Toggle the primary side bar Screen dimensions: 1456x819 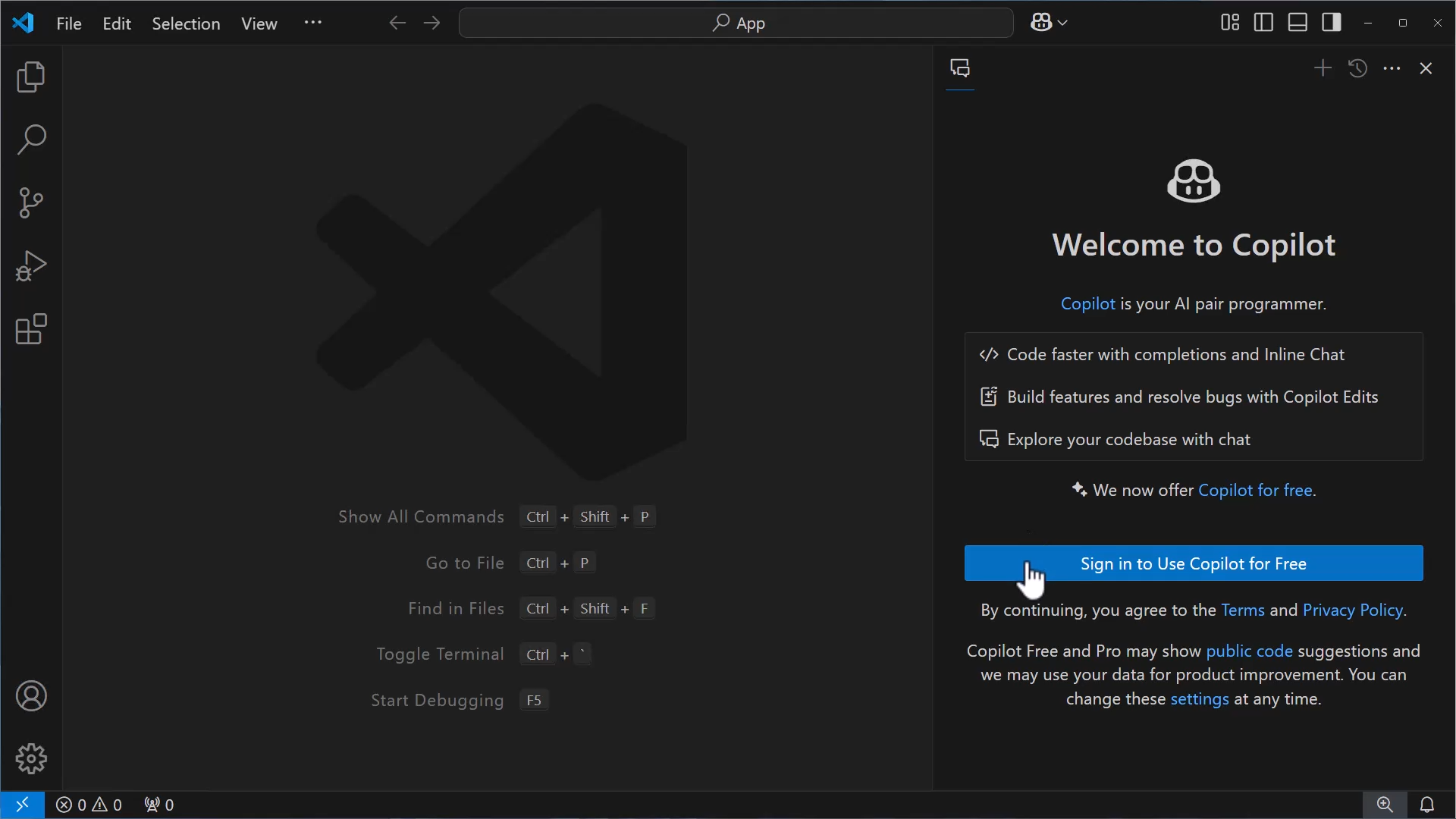[x=1263, y=23]
